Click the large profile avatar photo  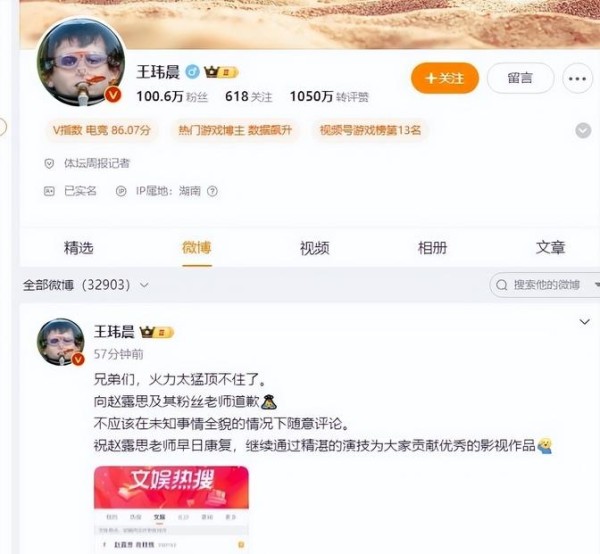81,62
